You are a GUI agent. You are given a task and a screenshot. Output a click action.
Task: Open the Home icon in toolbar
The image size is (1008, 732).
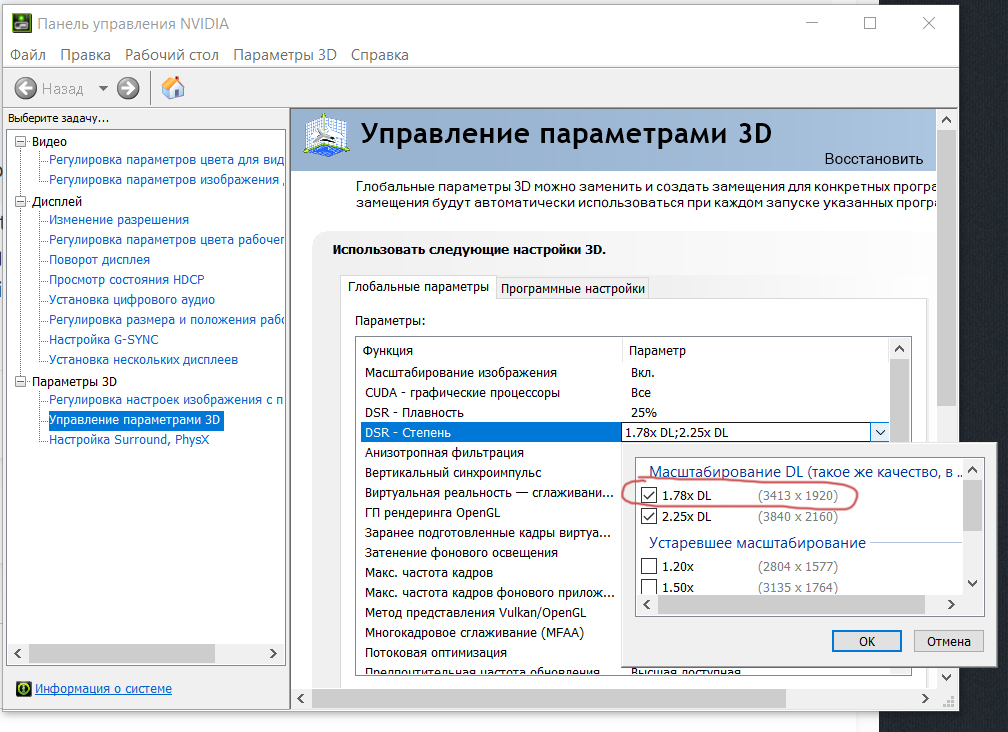173,88
